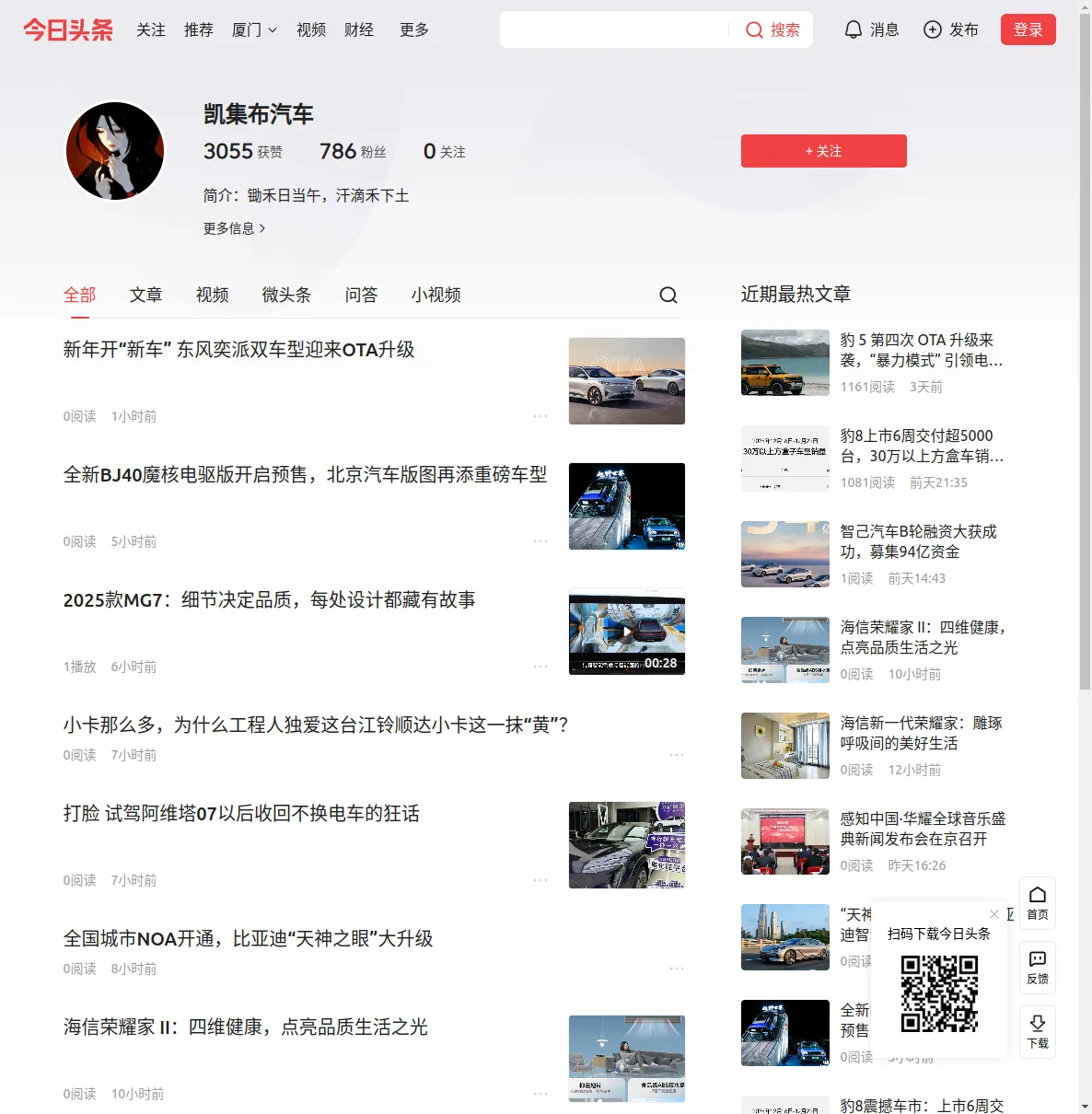
Task: Open hot article 豹 5 第四次 OTA 升级来袭
Action: tap(922, 350)
